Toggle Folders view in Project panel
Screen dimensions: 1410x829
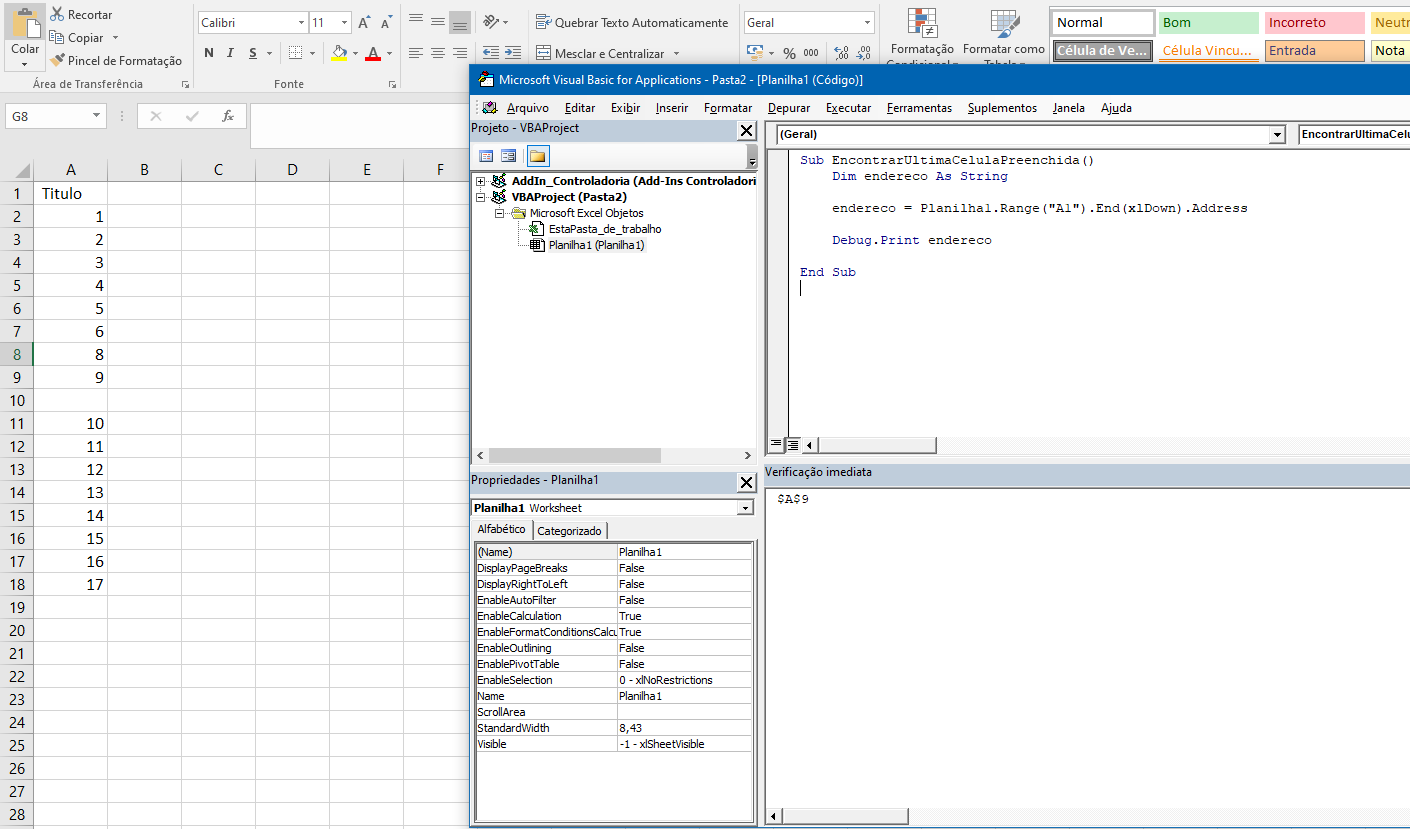tap(538, 156)
